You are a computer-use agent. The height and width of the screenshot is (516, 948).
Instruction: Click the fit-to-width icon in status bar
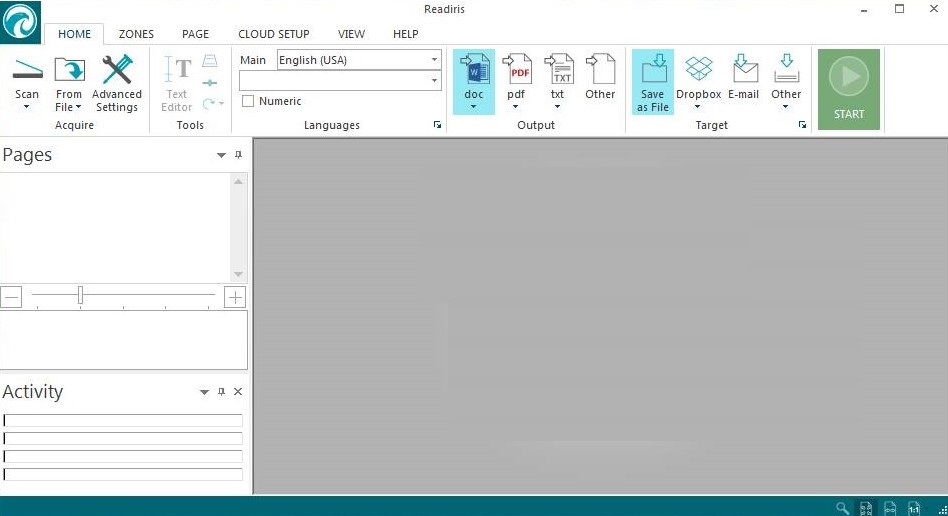[x=890, y=508]
